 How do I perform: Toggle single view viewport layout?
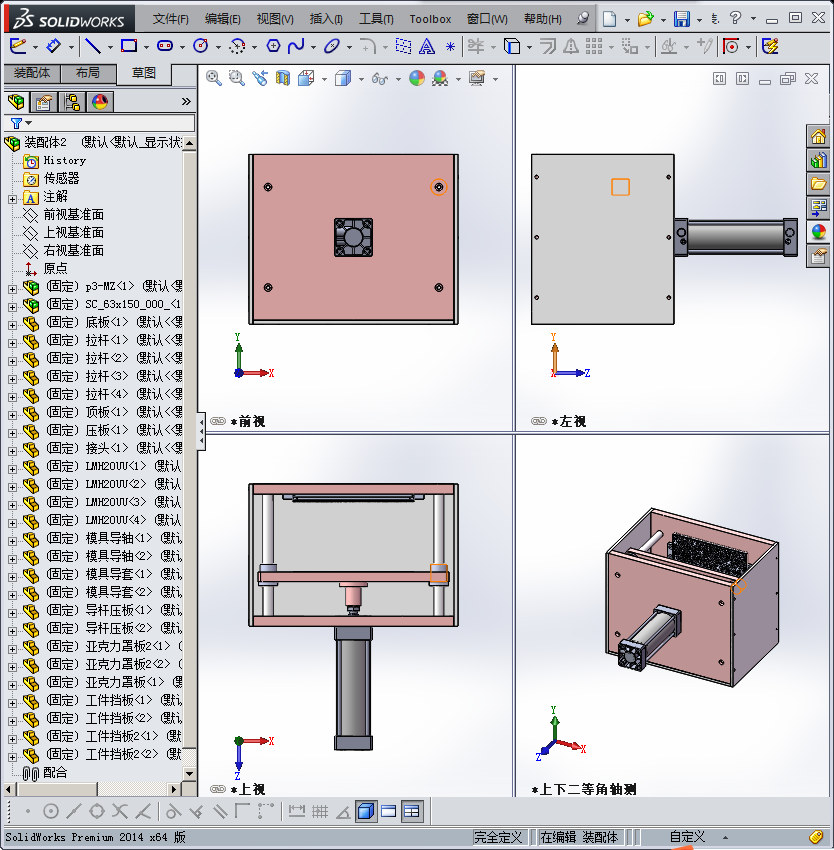coord(388,811)
